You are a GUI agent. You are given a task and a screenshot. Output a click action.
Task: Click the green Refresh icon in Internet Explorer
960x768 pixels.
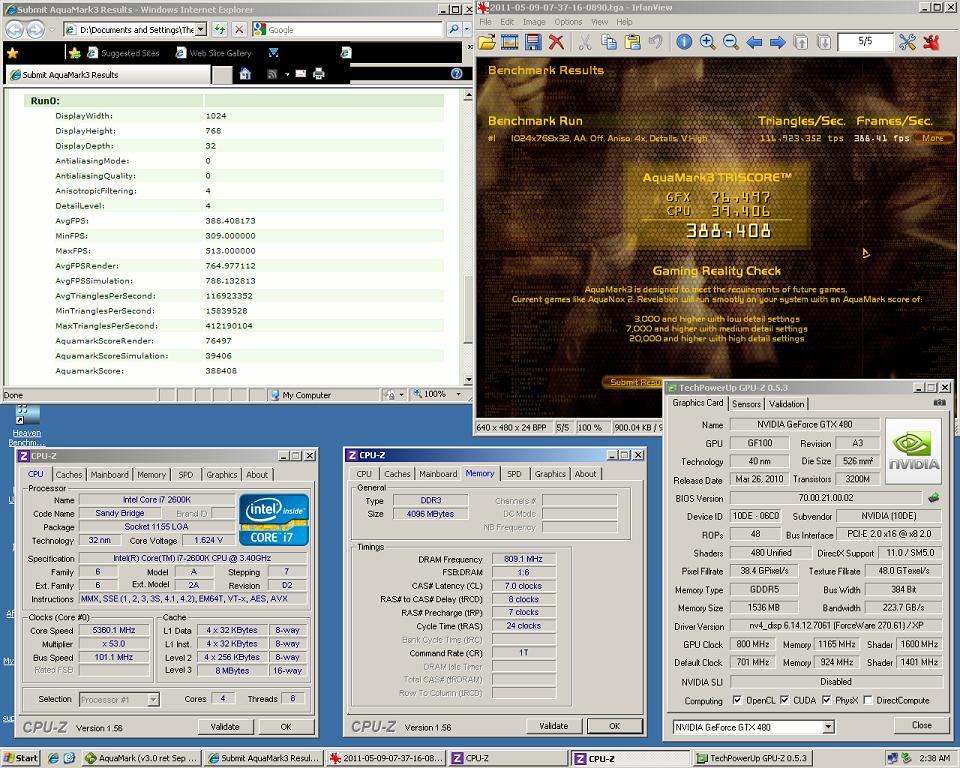click(x=220, y=29)
